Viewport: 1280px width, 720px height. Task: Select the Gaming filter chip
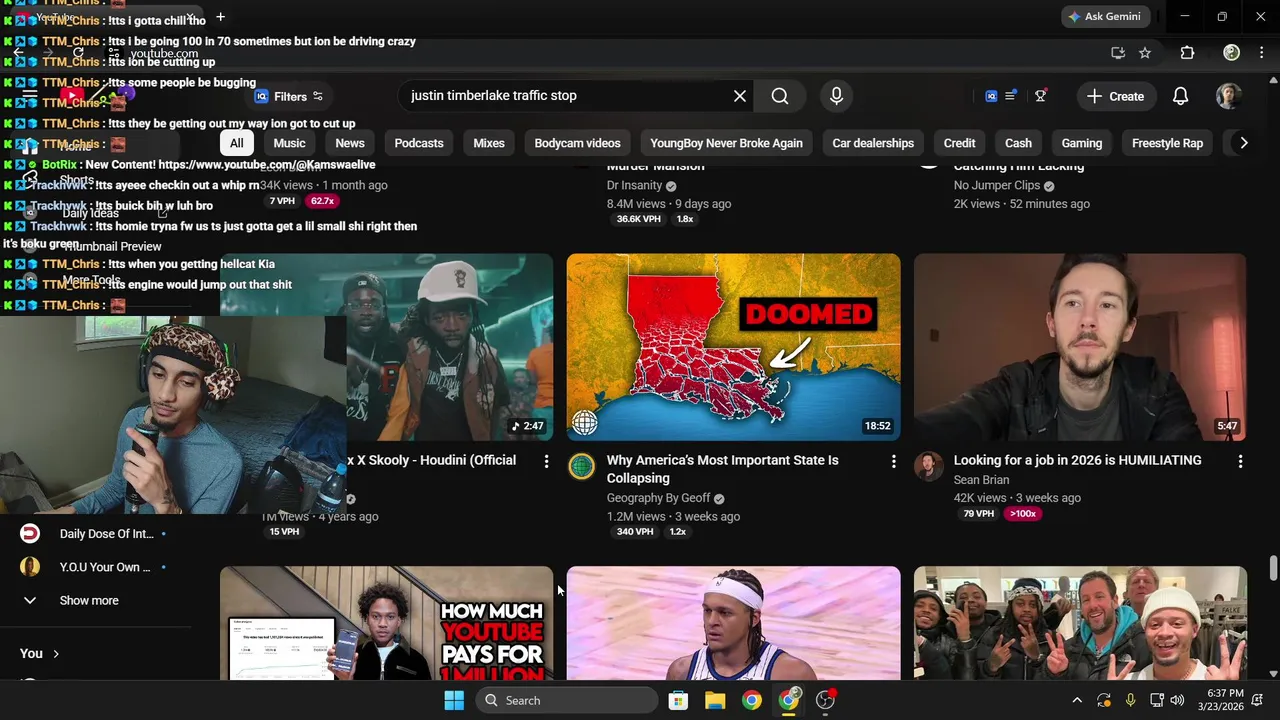1081,143
